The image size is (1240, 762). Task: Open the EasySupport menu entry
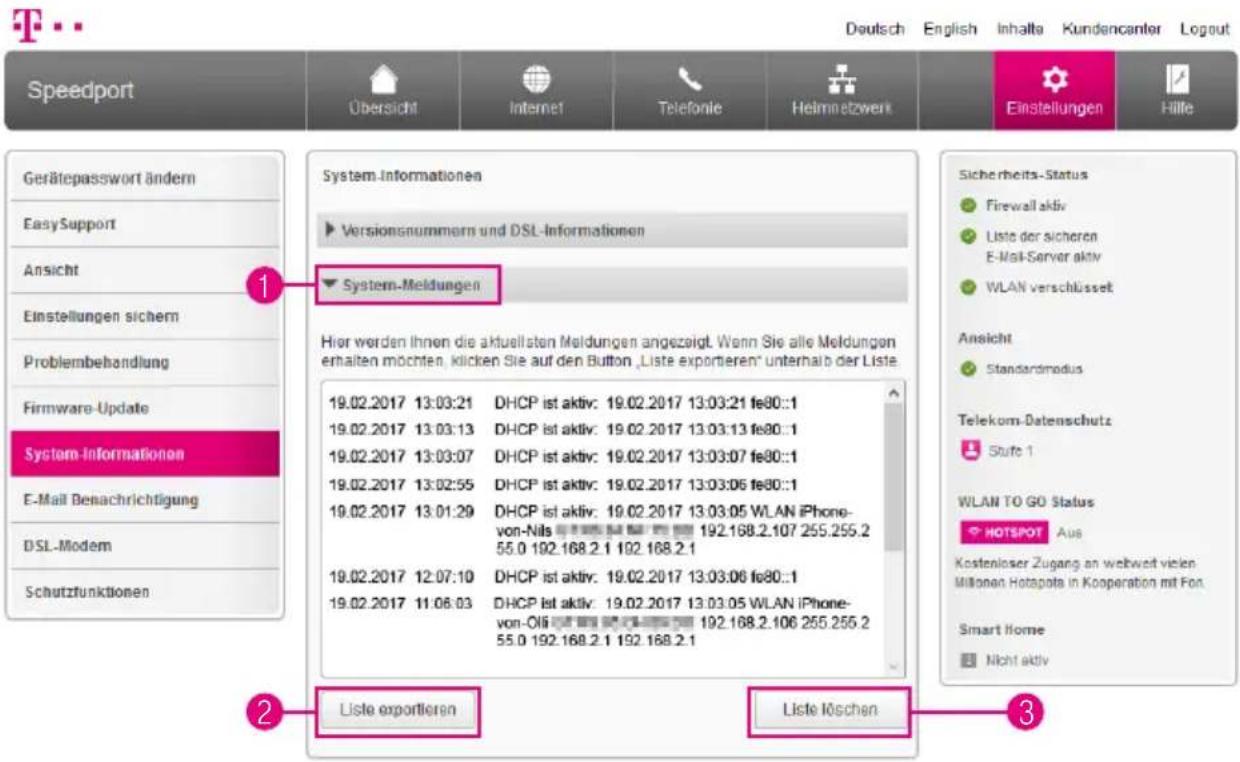pos(146,225)
